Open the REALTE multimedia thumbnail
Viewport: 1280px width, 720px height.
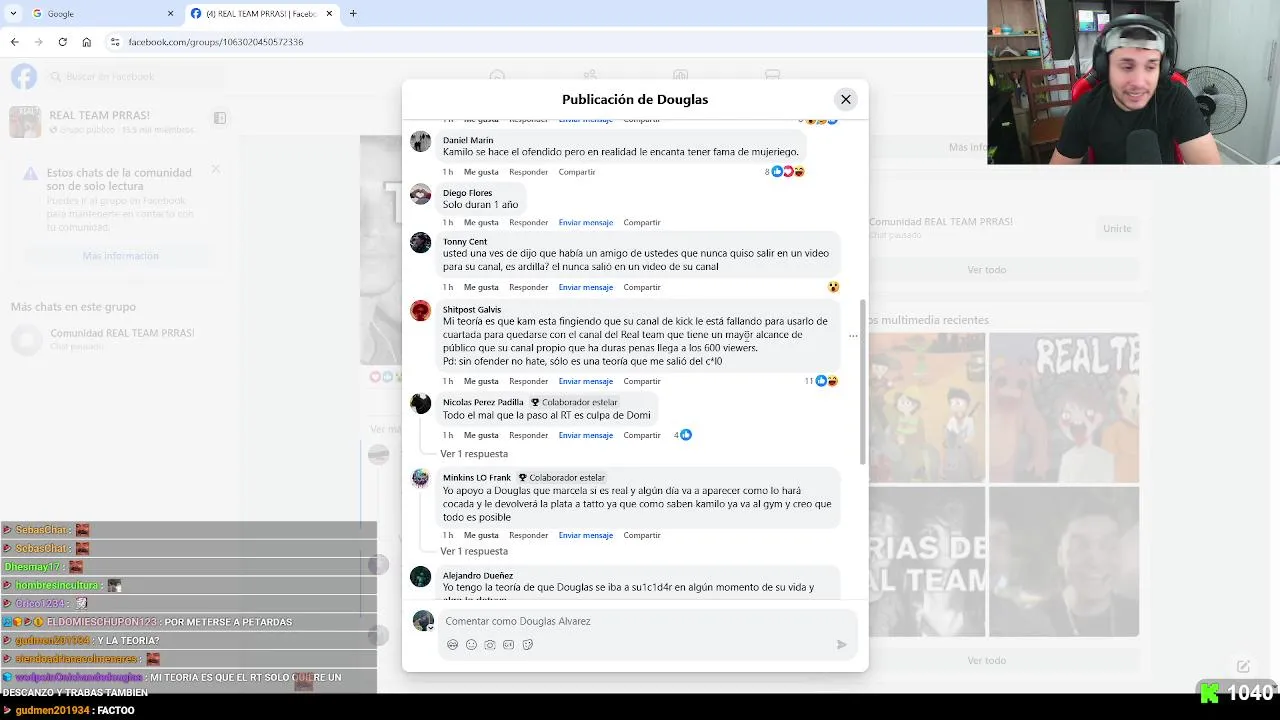click(1064, 408)
